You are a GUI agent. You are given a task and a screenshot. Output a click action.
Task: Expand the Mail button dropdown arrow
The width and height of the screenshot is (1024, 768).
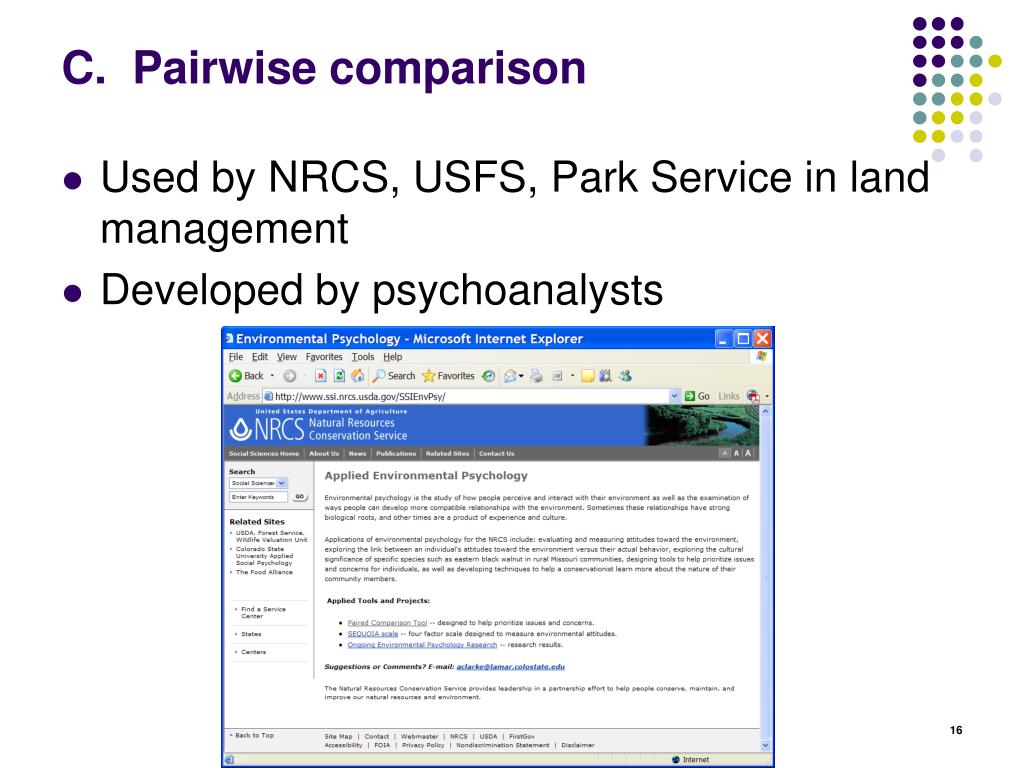pos(521,376)
